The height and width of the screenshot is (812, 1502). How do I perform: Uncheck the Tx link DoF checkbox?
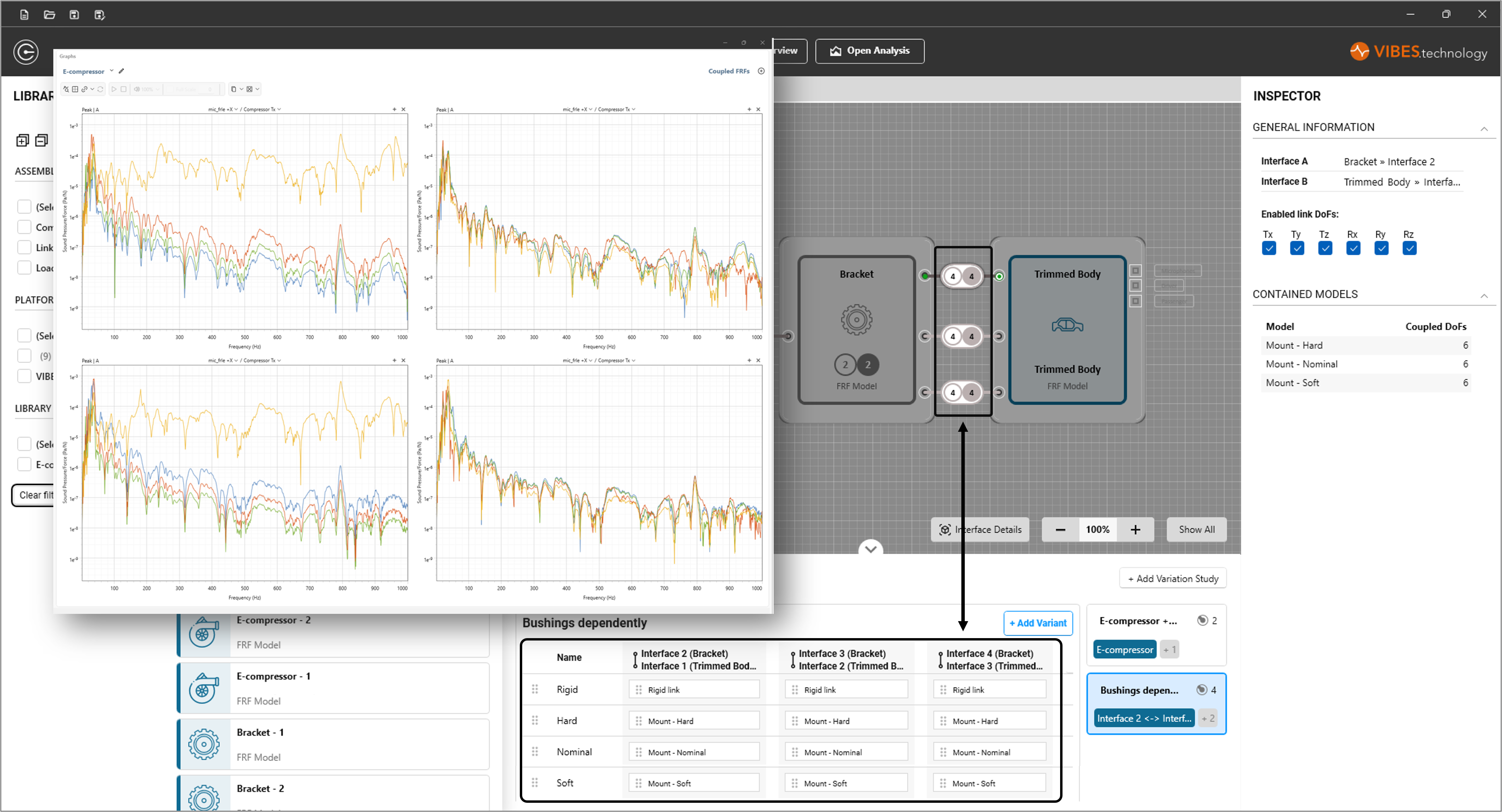(x=1269, y=248)
